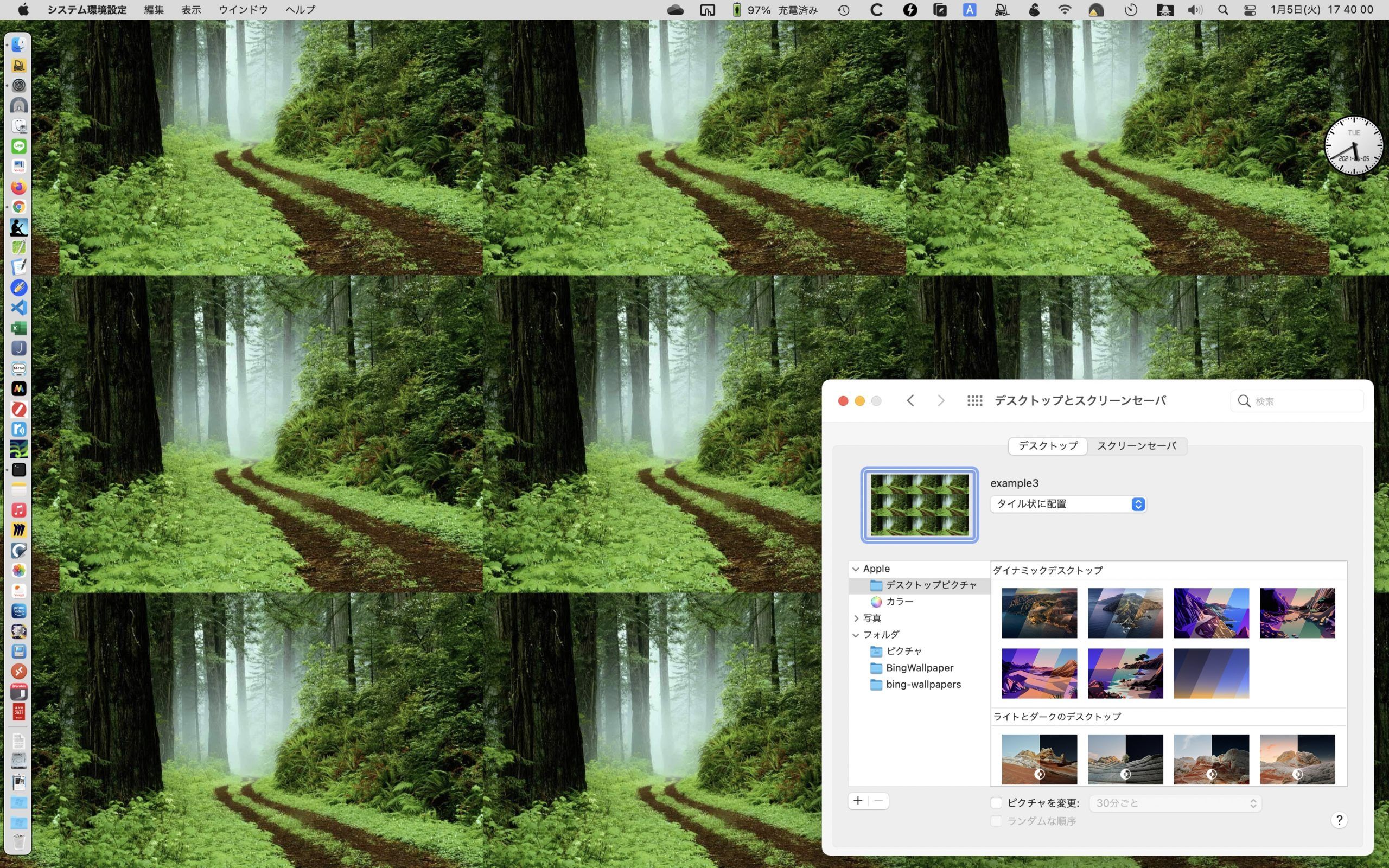1389x868 pixels.
Task: Click the スクリーンセーバ tab
Action: pyautogui.click(x=1136, y=445)
